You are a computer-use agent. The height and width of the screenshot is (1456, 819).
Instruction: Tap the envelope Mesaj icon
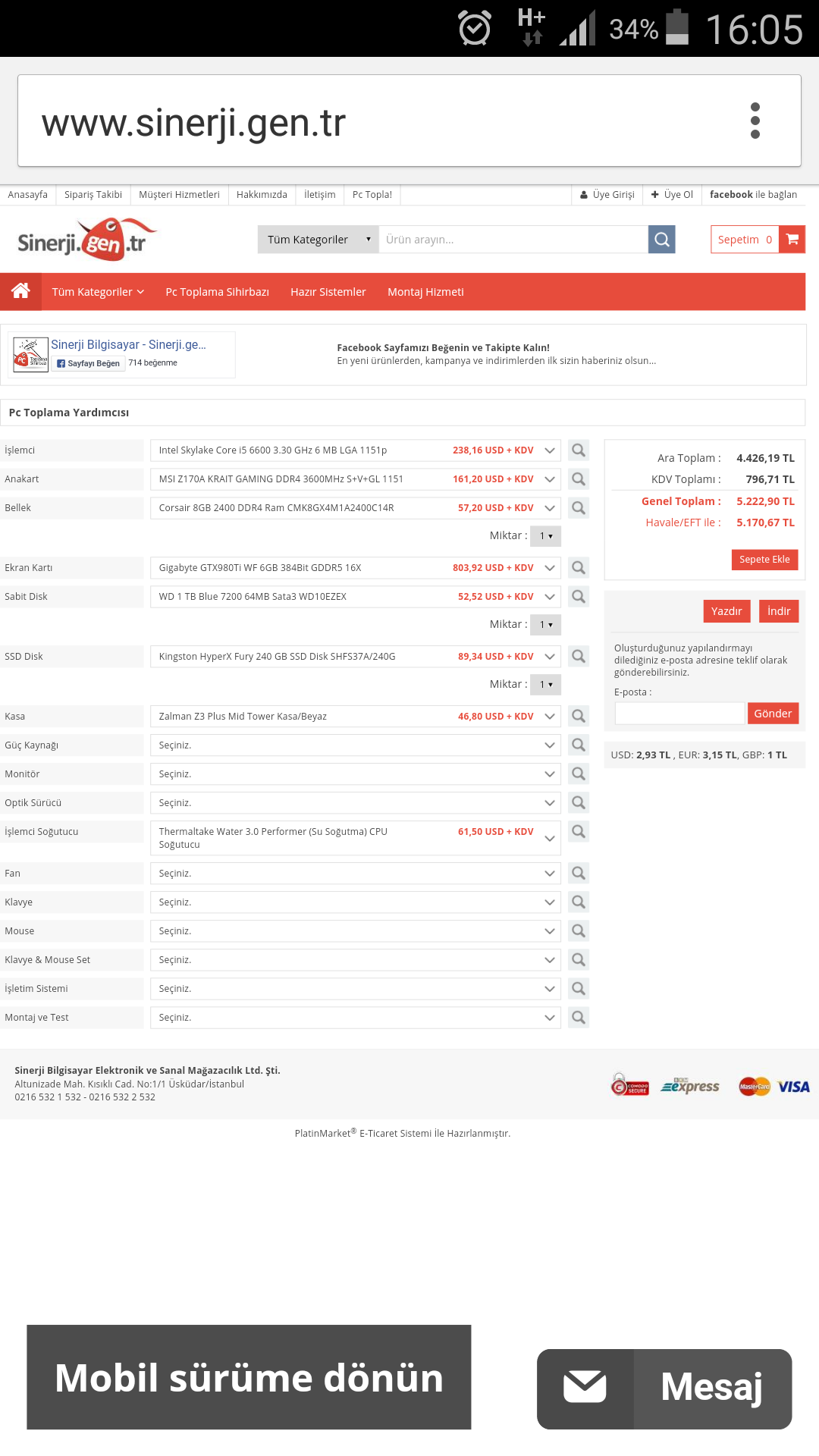[585, 1388]
